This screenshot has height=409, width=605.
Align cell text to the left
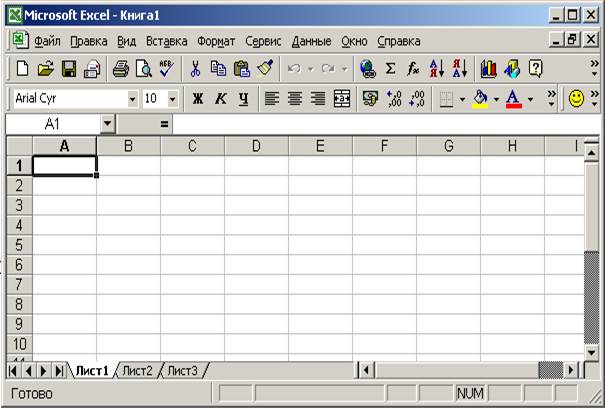point(272,99)
